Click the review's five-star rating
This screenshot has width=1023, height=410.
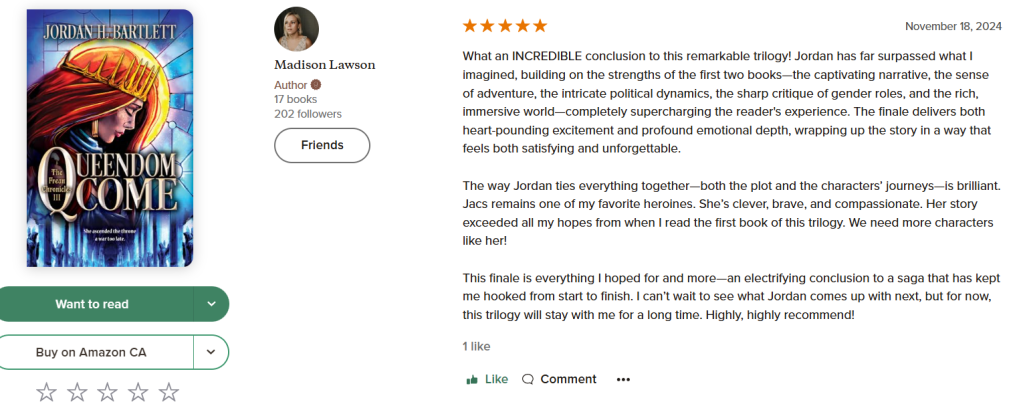pos(504,26)
